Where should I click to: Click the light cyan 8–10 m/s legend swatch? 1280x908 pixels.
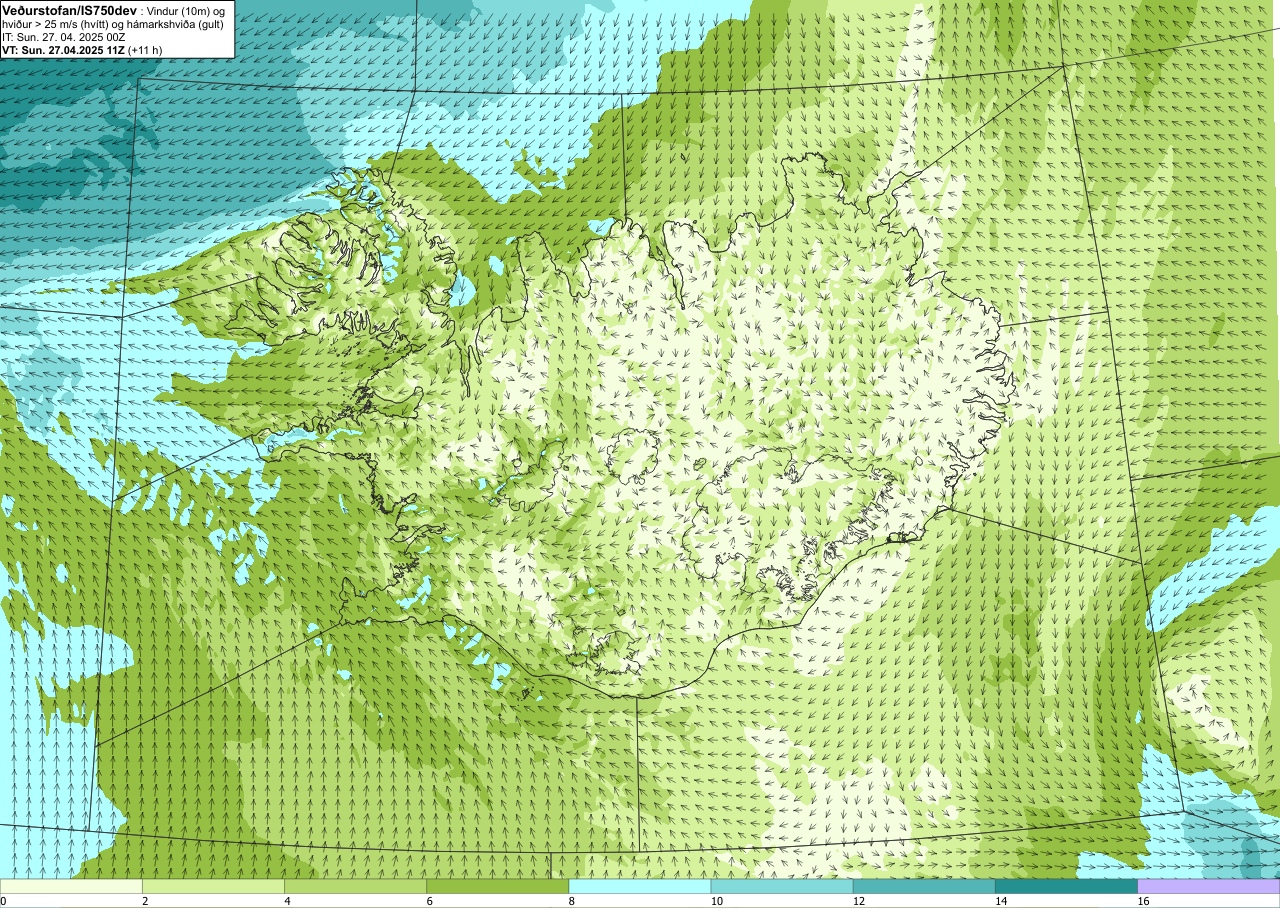(639, 886)
